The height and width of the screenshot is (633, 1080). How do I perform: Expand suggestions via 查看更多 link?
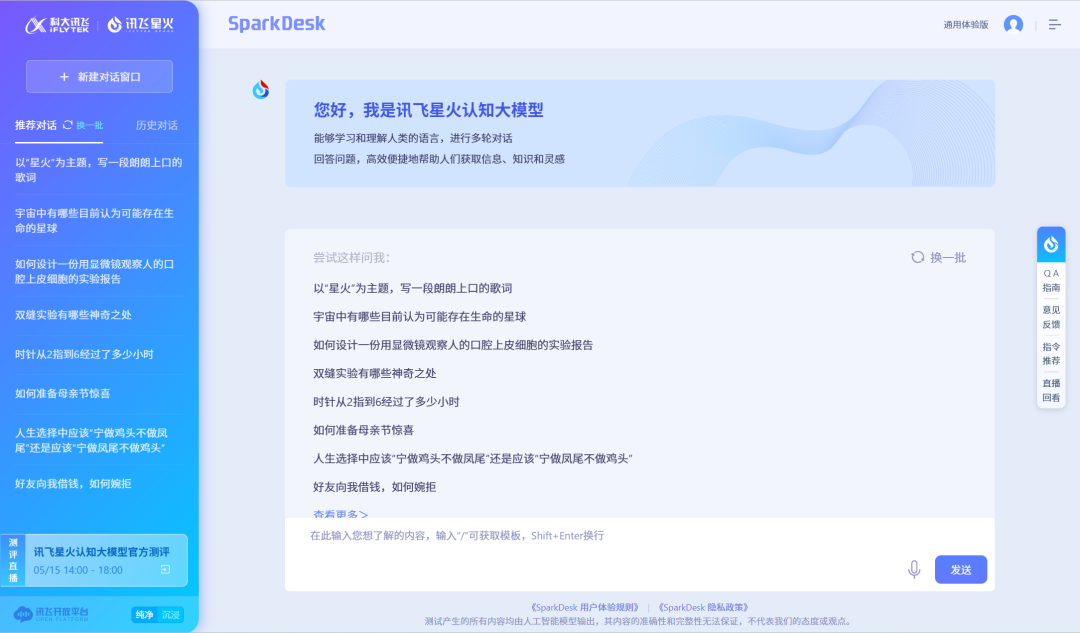340,514
